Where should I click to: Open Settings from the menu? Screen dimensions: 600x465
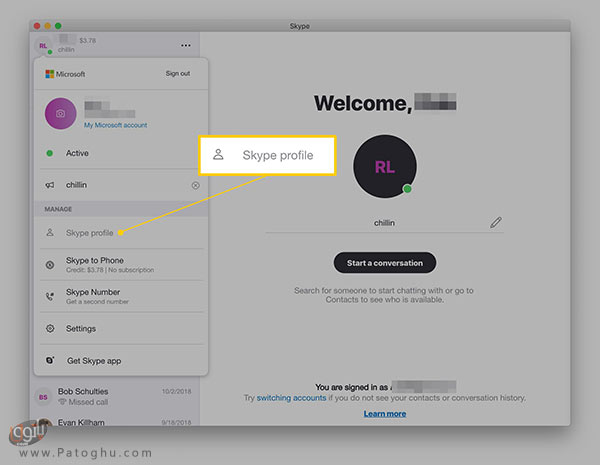(x=121, y=328)
